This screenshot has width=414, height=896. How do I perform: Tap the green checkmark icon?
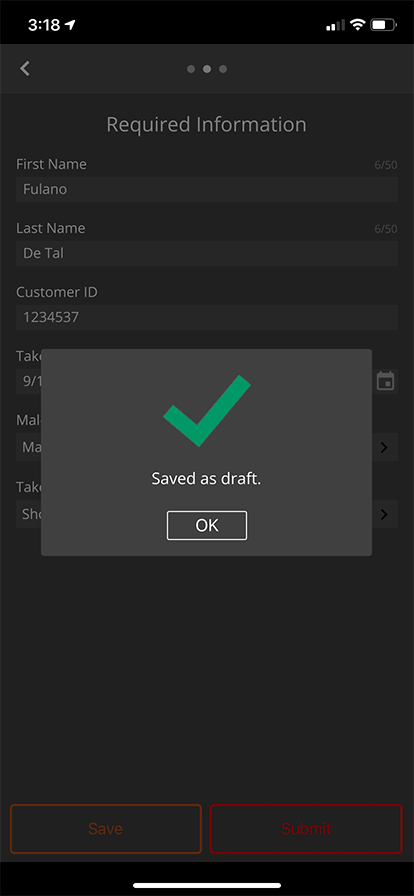[x=207, y=411]
